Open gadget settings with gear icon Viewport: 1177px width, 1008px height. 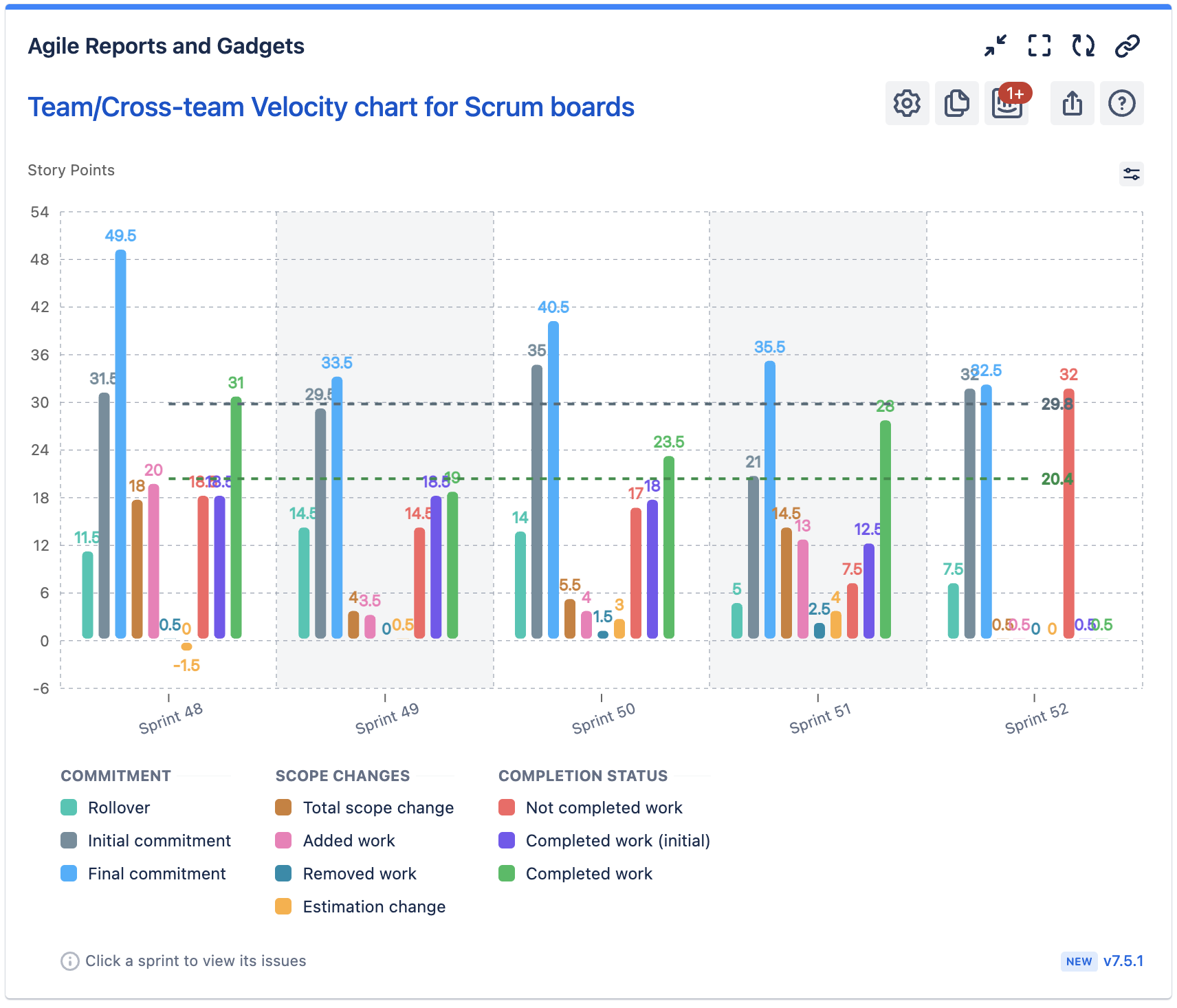tap(907, 103)
